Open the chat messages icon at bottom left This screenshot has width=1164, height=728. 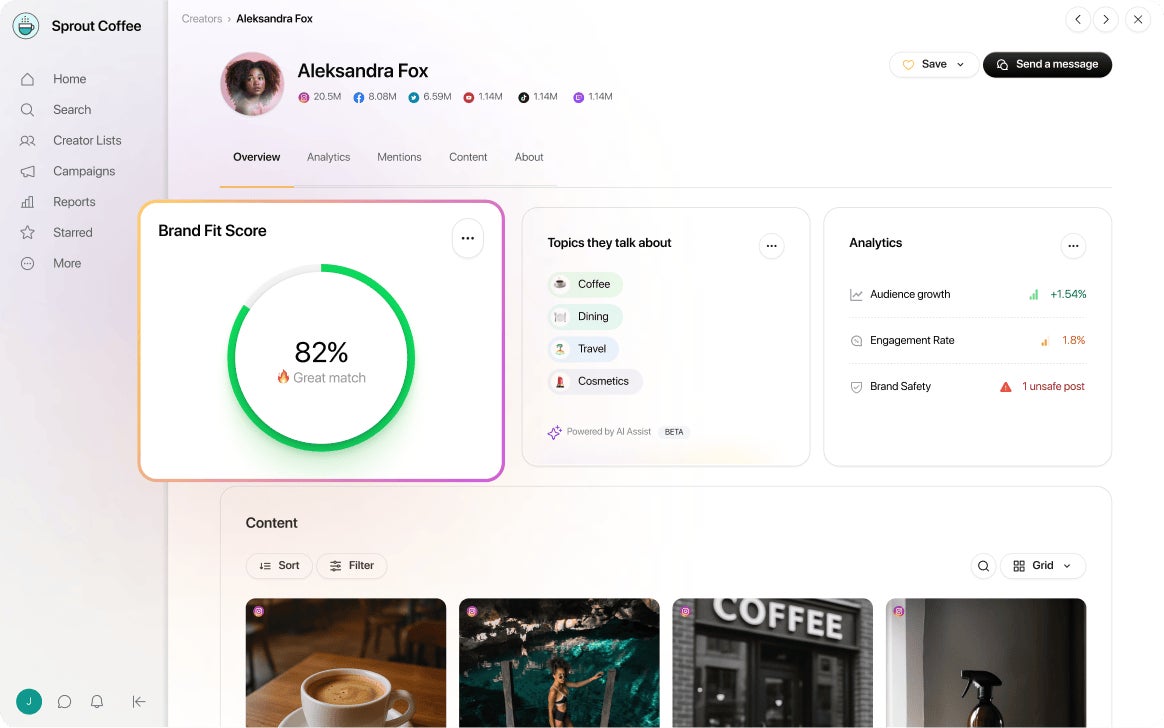(x=64, y=701)
